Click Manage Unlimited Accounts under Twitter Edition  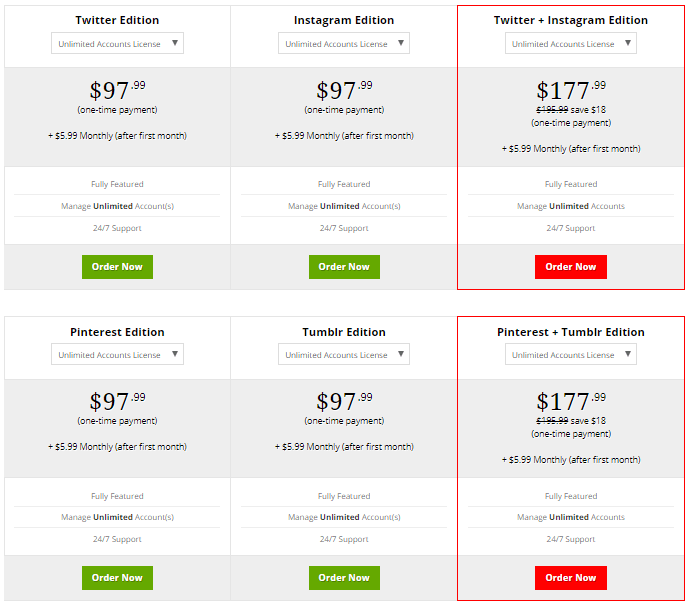(x=117, y=206)
